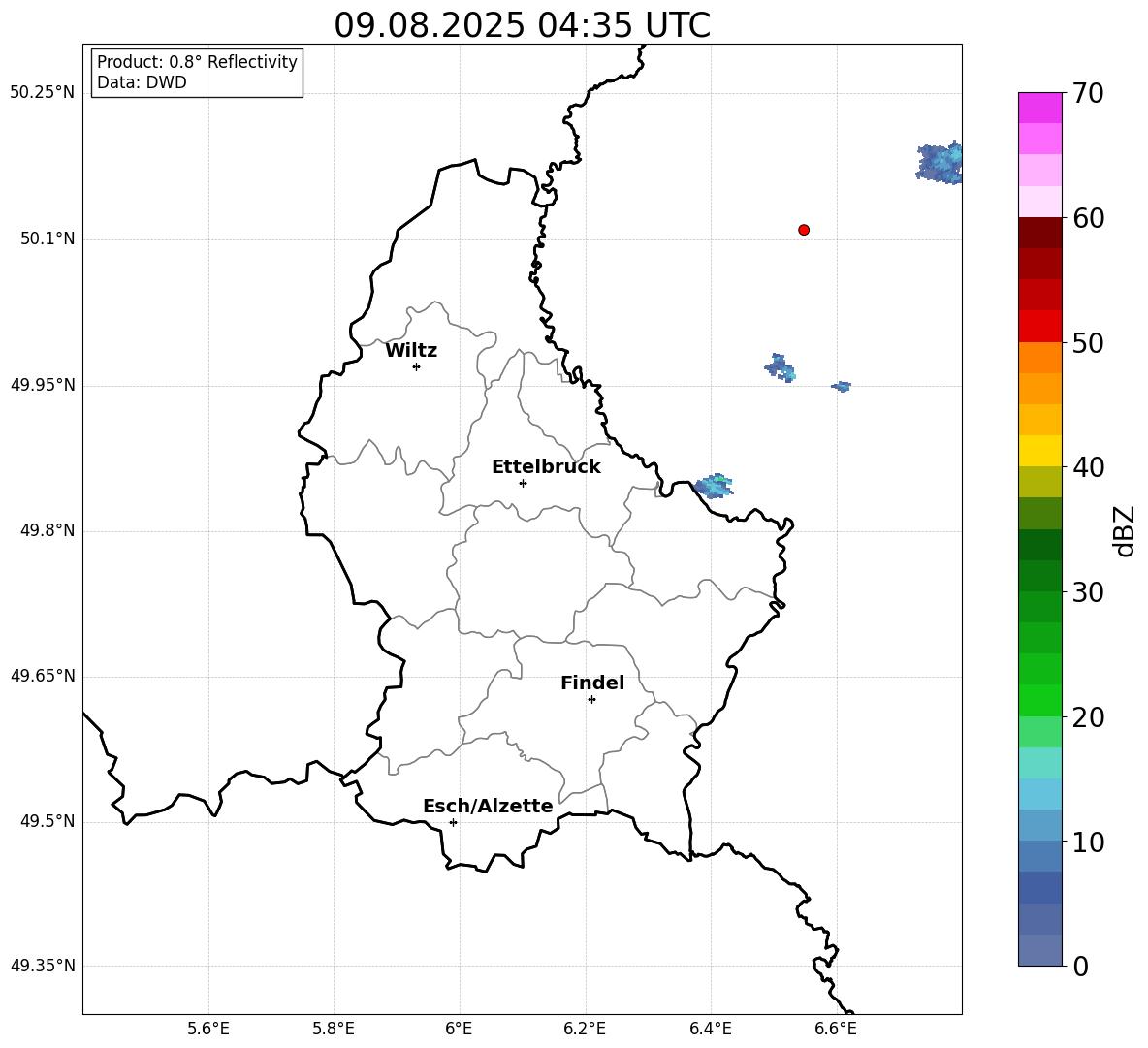Click the 'Data: DWD' text
Viewport: 1148px width, 1048px height.
(142, 82)
